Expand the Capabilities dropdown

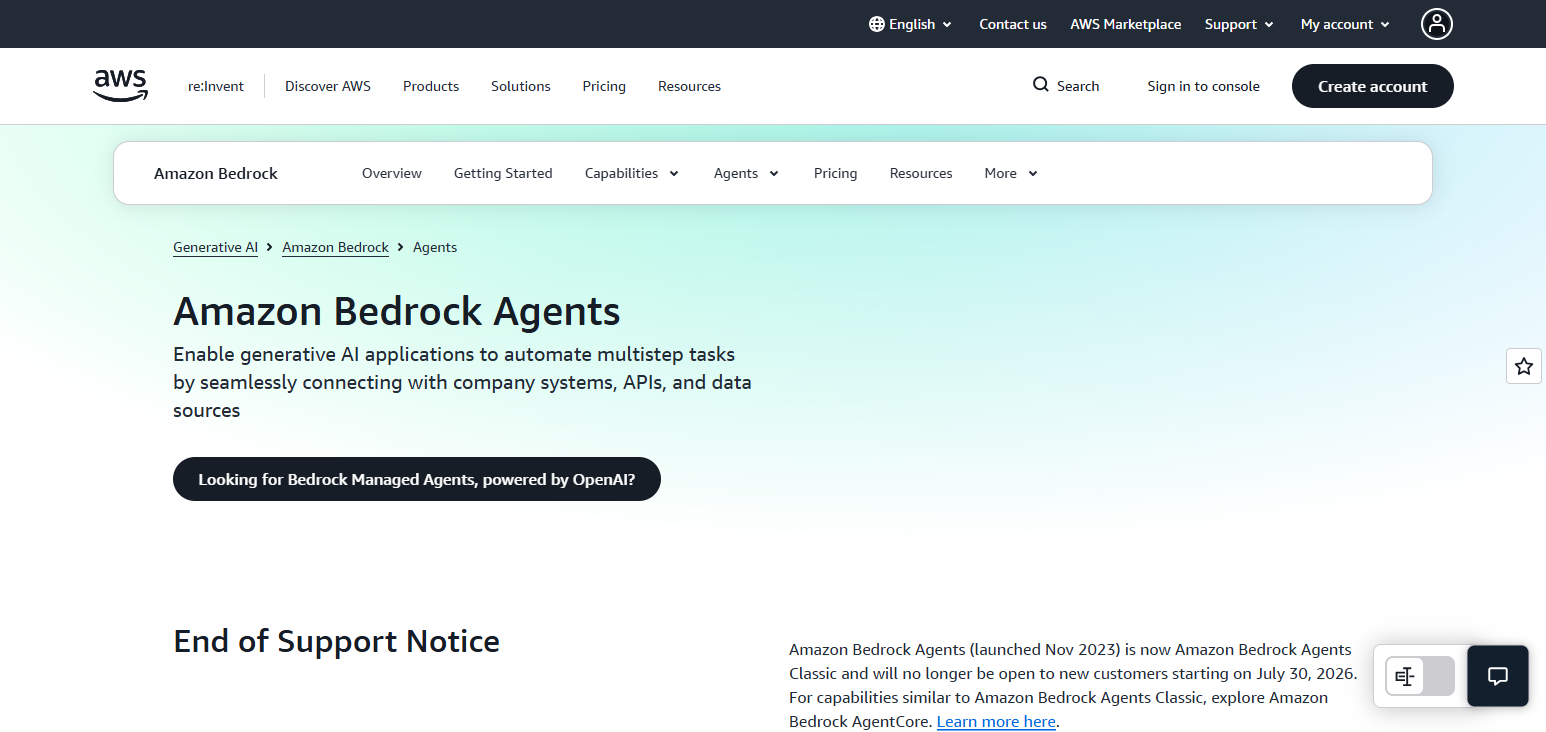tap(632, 173)
